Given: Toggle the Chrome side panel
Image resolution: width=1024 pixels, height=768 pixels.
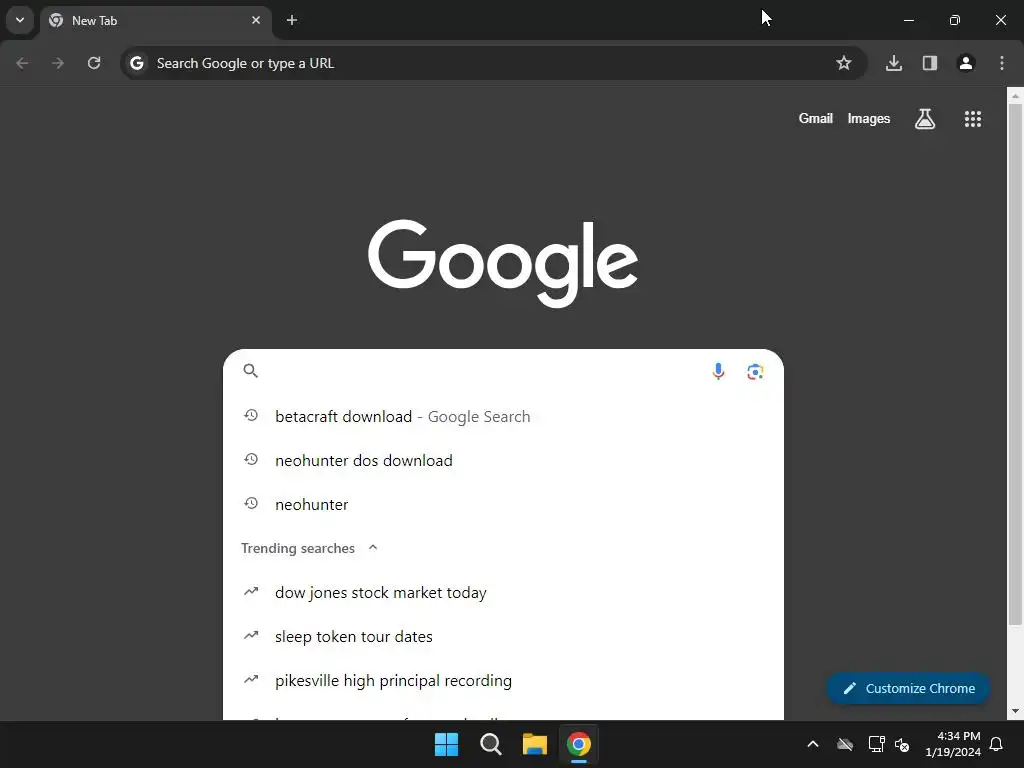Looking at the screenshot, I should point(930,63).
